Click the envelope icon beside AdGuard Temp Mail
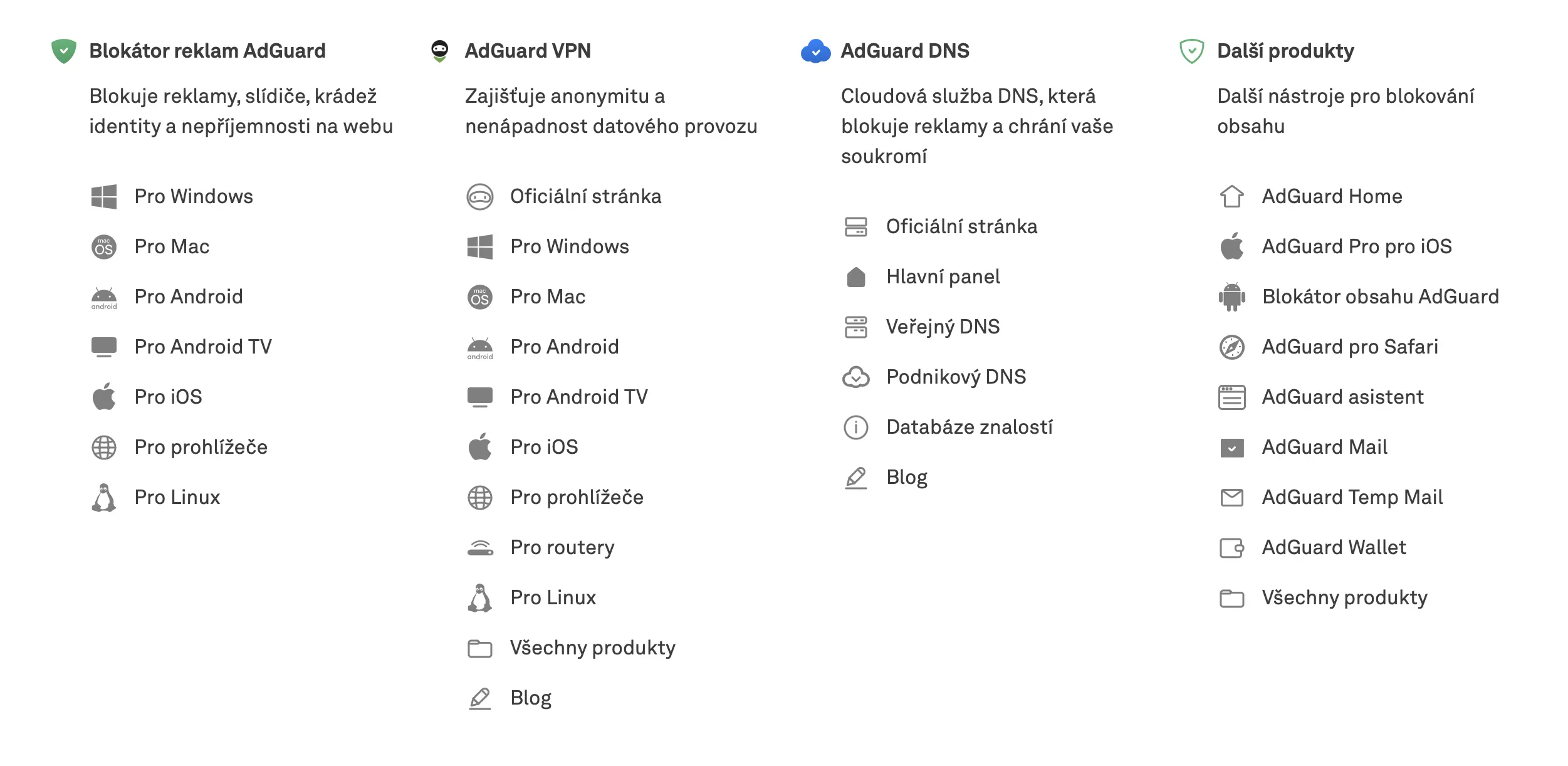Screen dimensions: 1568x766 pos(1232,496)
